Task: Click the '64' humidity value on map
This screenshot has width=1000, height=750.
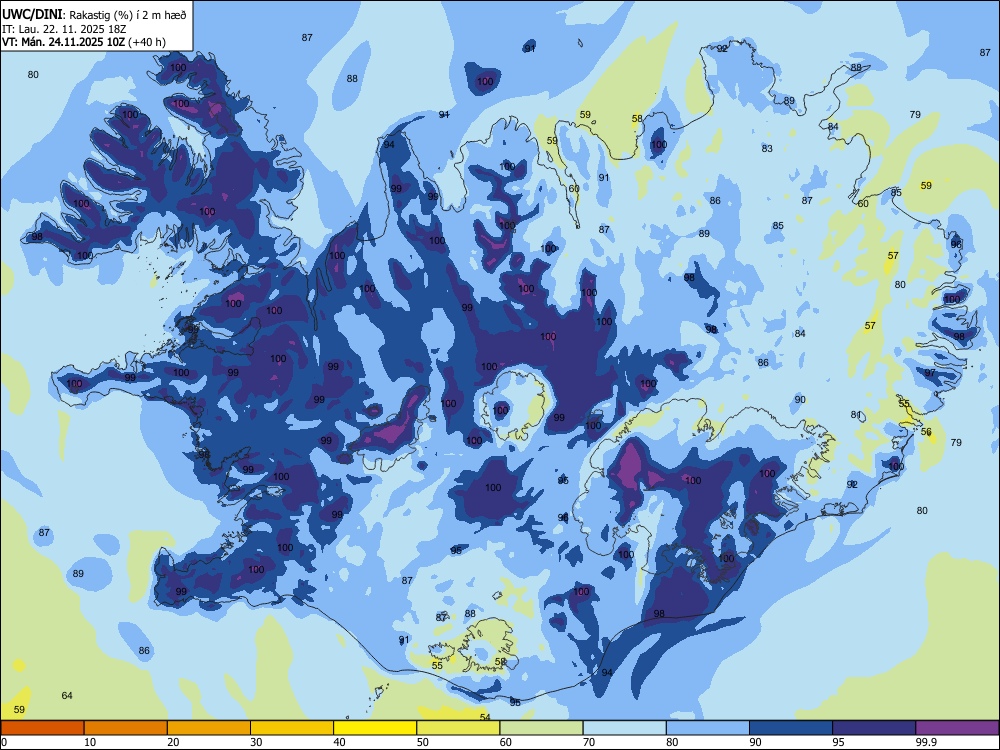Action: [67, 695]
